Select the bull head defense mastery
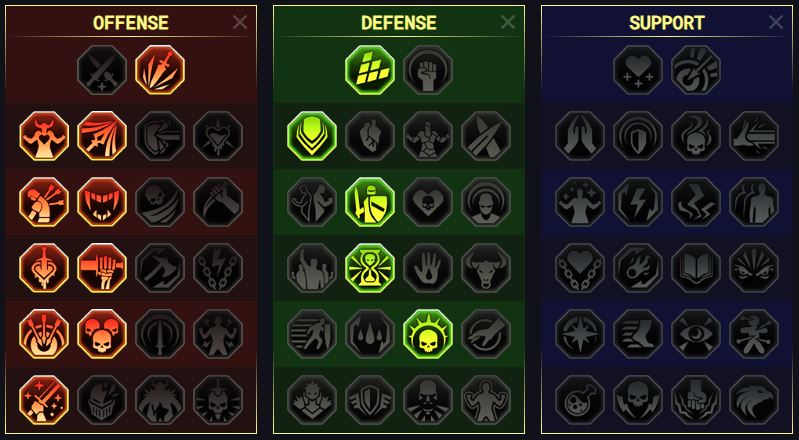Viewport: 799px width, 440px height. click(486, 268)
